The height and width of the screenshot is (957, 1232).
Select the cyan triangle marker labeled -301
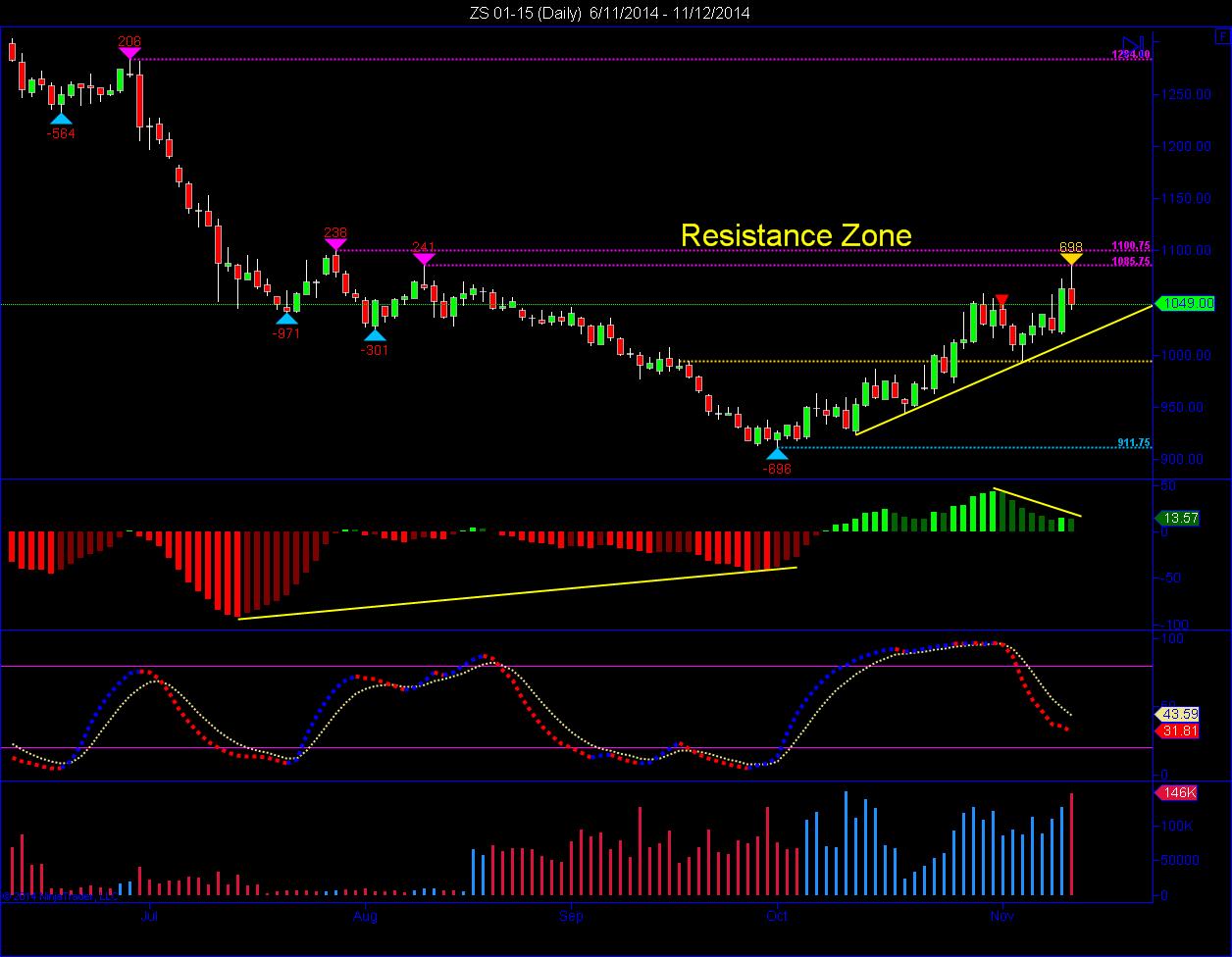pyautogui.click(x=374, y=335)
